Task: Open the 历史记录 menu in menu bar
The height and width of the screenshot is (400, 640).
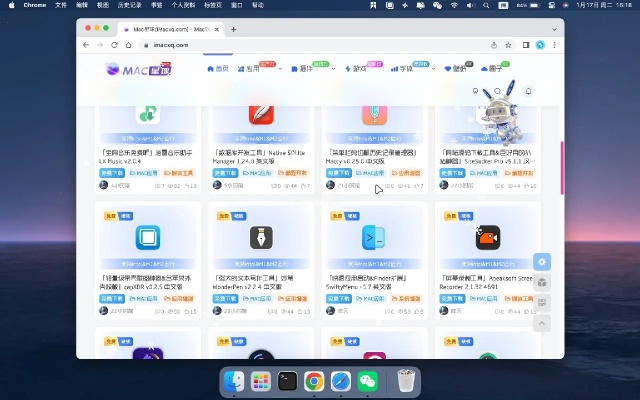Action: 129,5
